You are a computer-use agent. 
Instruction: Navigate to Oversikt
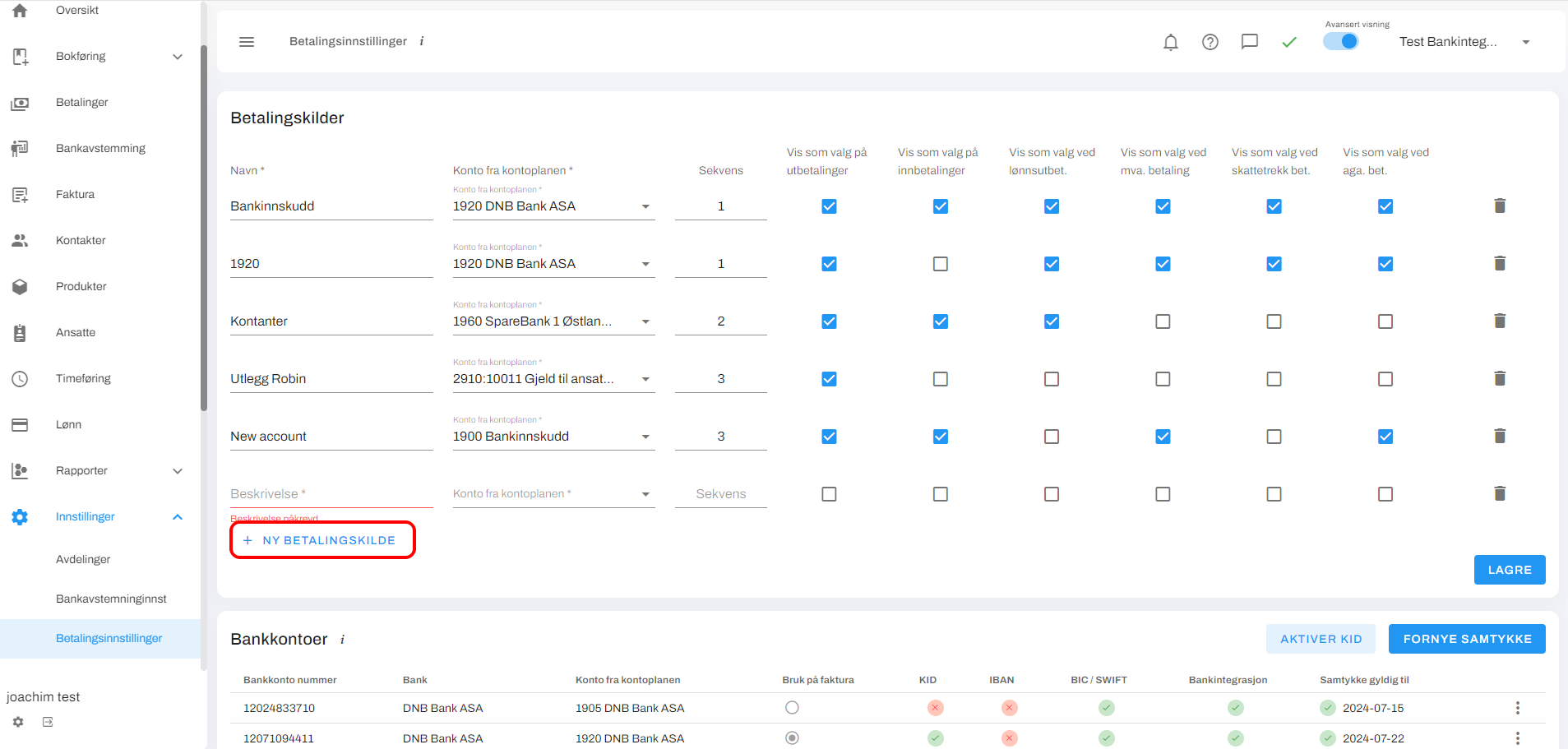pyautogui.click(x=77, y=11)
